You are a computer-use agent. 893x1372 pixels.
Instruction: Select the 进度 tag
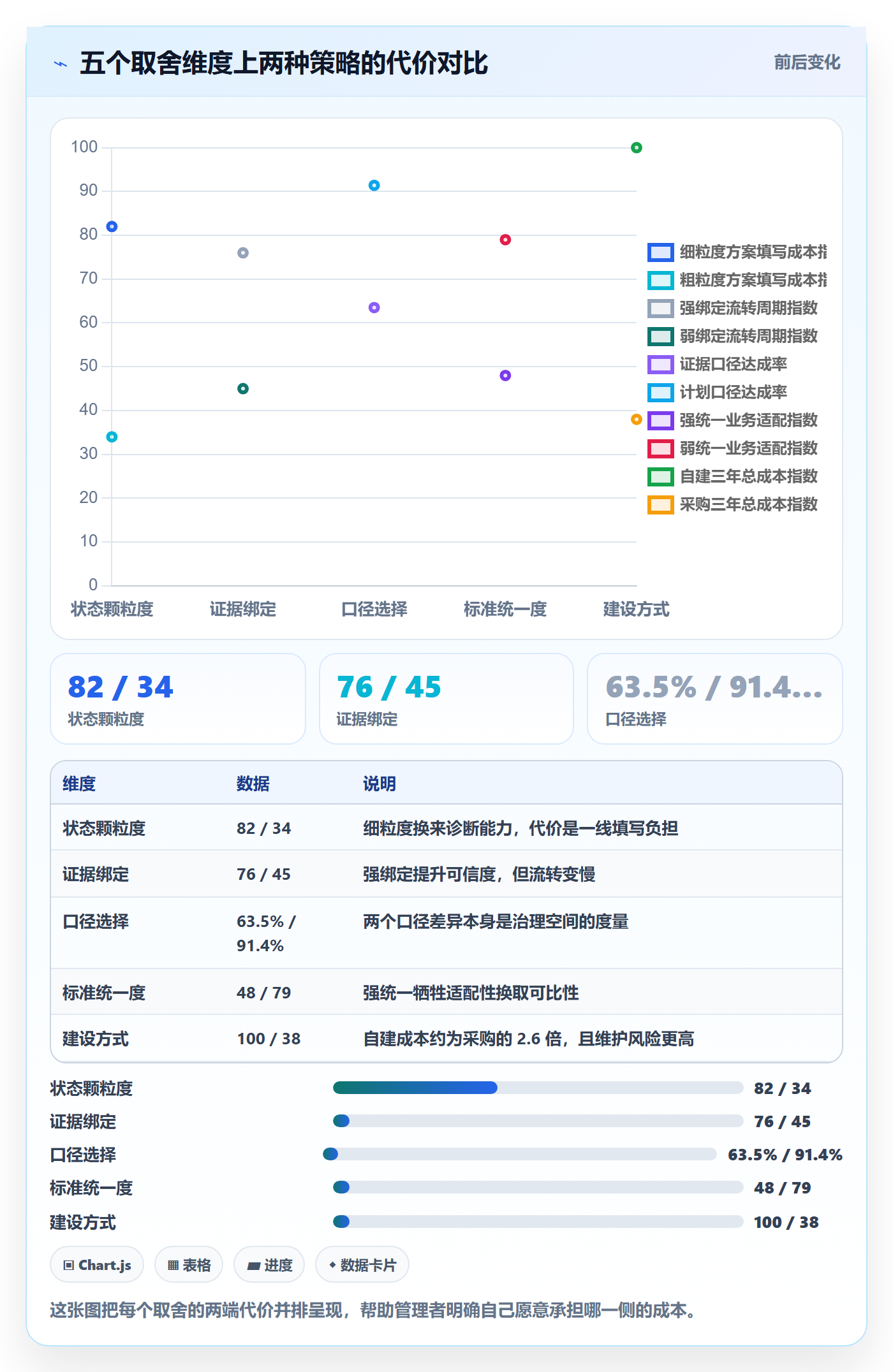tap(269, 1265)
